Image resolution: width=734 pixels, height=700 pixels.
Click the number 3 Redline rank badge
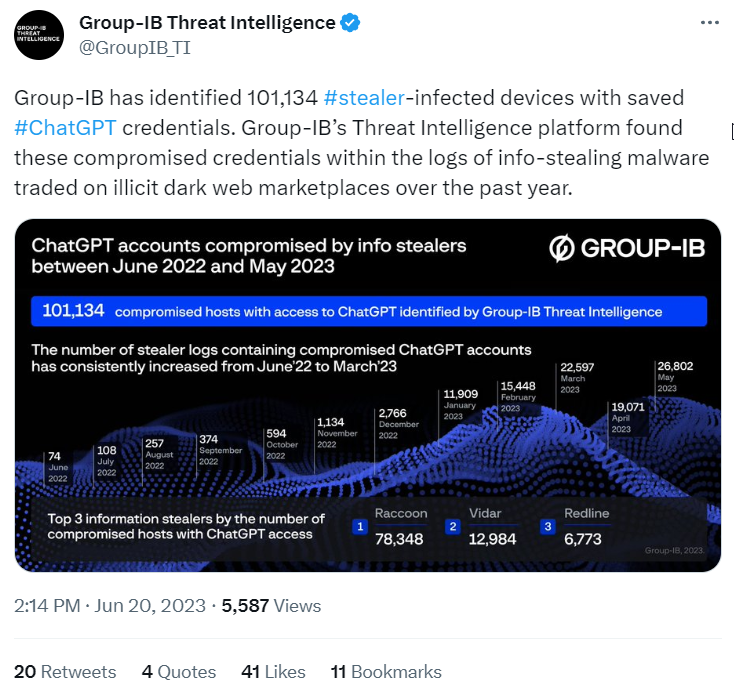point(548,527)
